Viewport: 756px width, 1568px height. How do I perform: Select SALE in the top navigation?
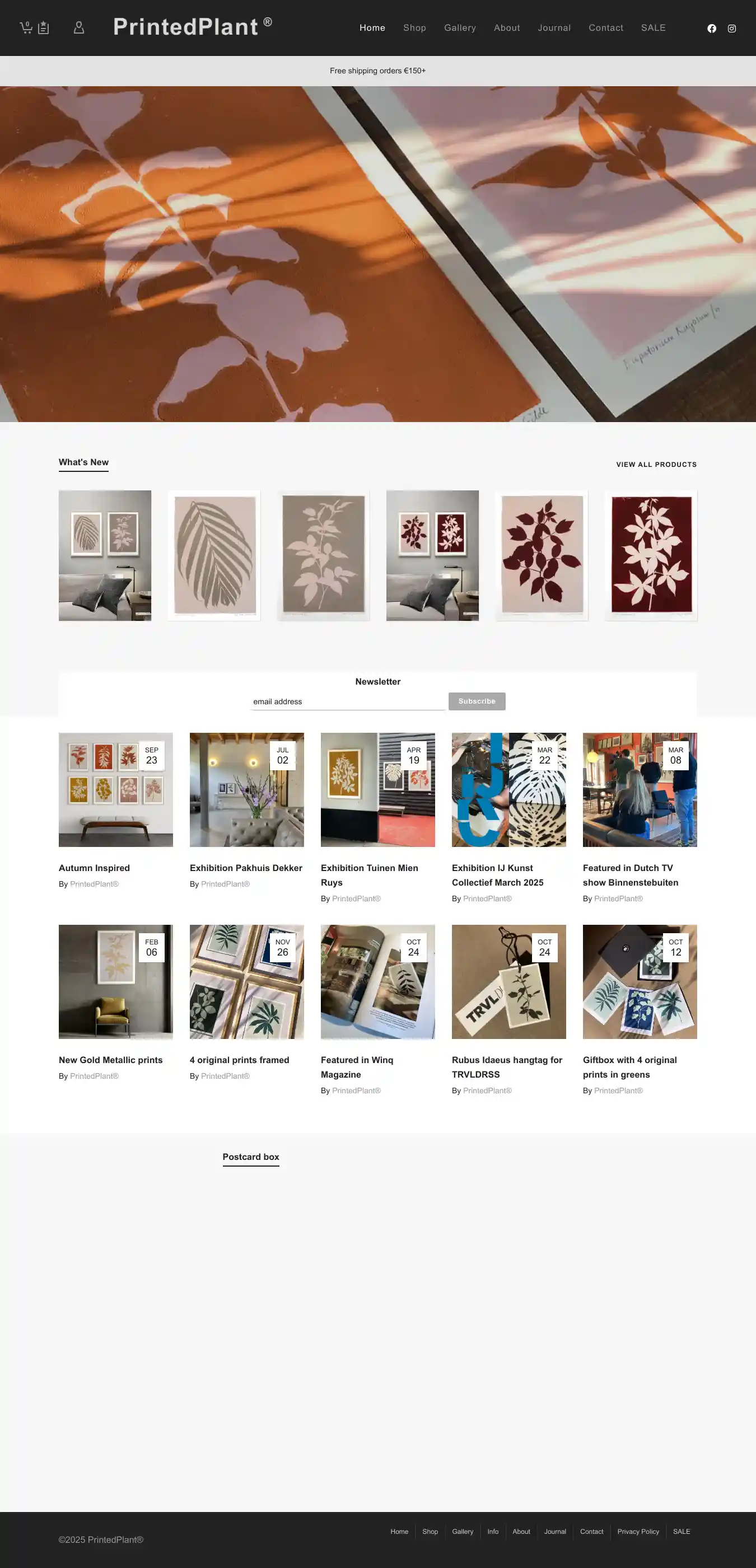[x=653, y=28]
